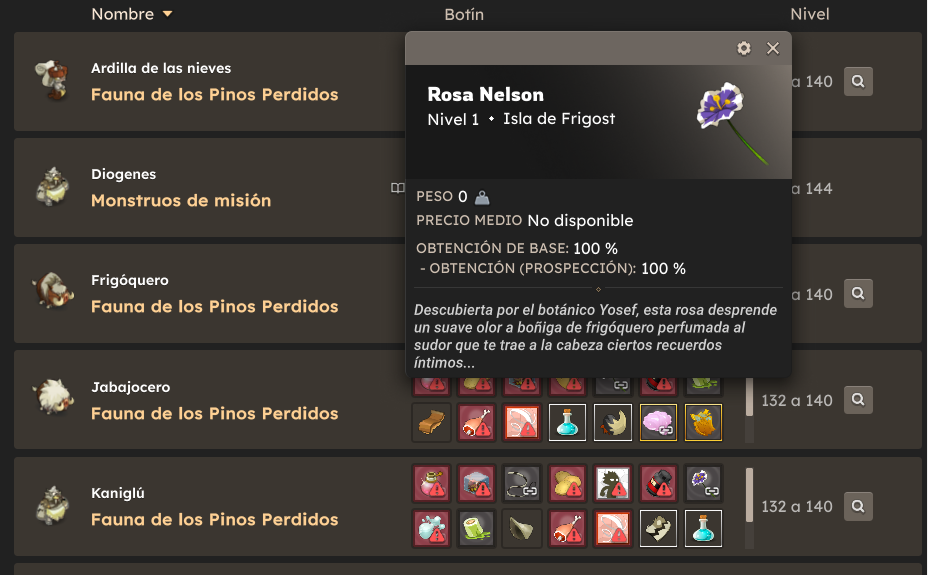Click magnifier search button for Jabajocero
Viewport: 928px width, 575px height.
pos(858,400)
